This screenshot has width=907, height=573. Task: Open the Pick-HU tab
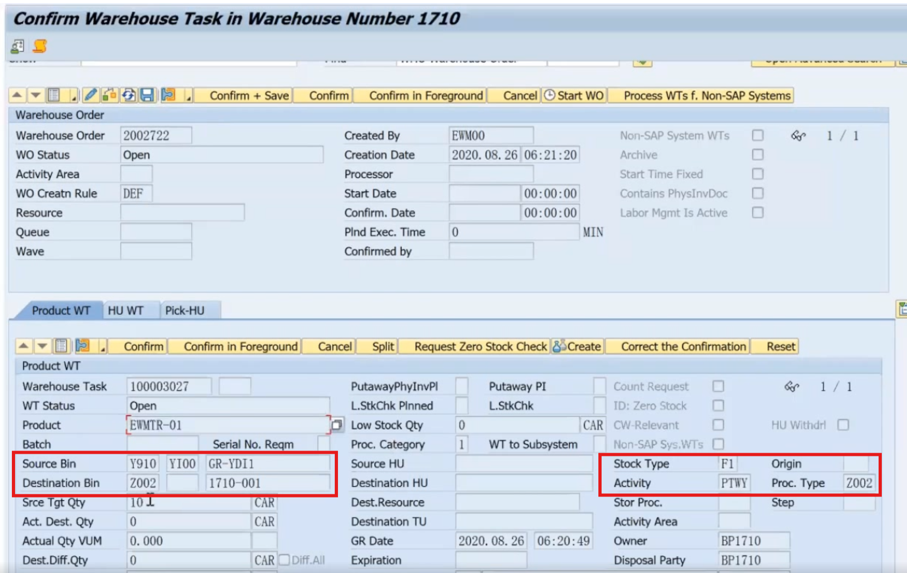coord(185,310)
